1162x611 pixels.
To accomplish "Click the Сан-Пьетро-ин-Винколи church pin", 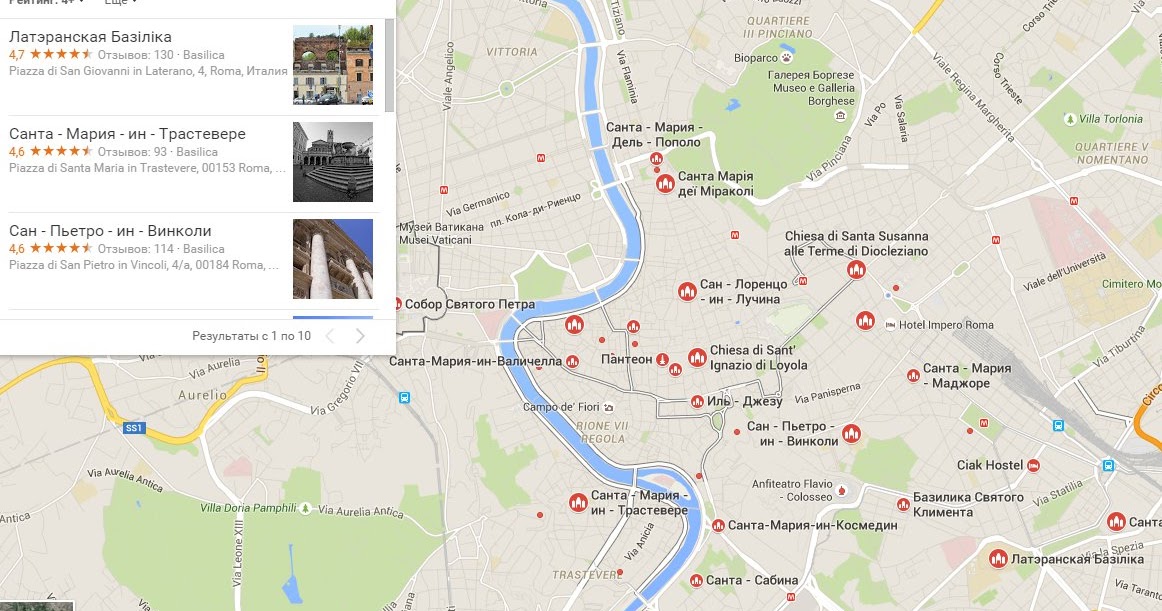I will tap(851, 434).
